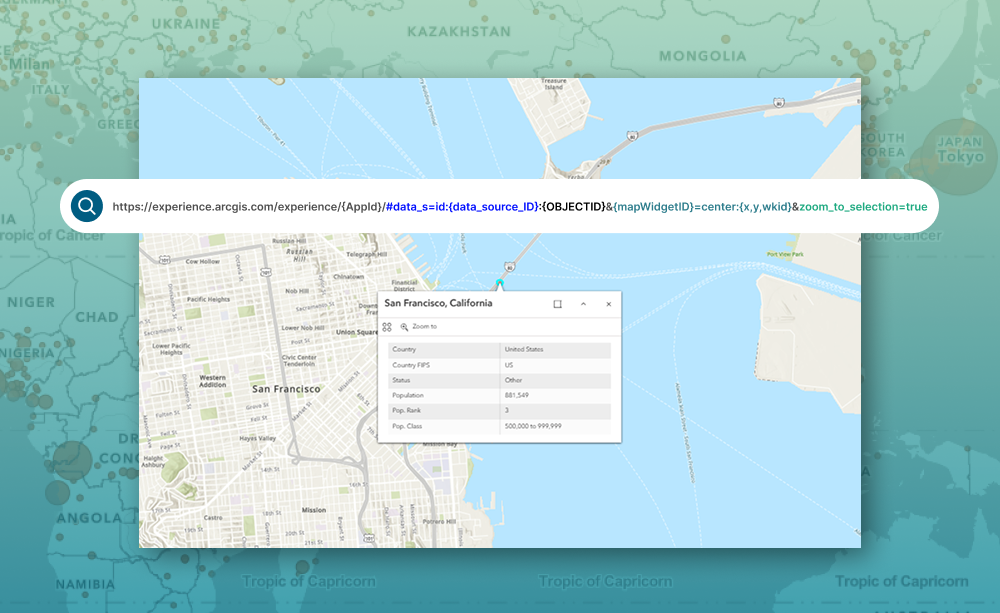This screenshot has height=613, width=1000.
Task: Click the Nob Hill map label
Action: tap(297, 291)
